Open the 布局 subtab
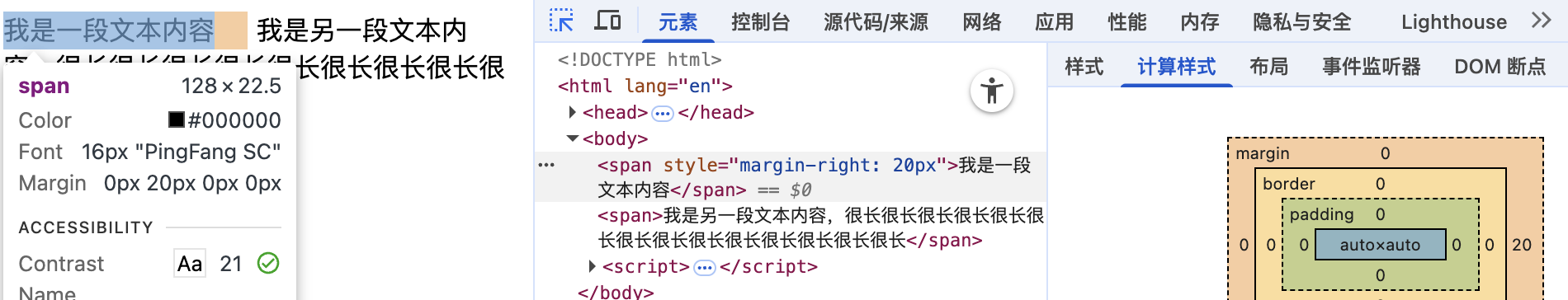1568x300 pixels. pyautogui.click(x=1268, y=67)
